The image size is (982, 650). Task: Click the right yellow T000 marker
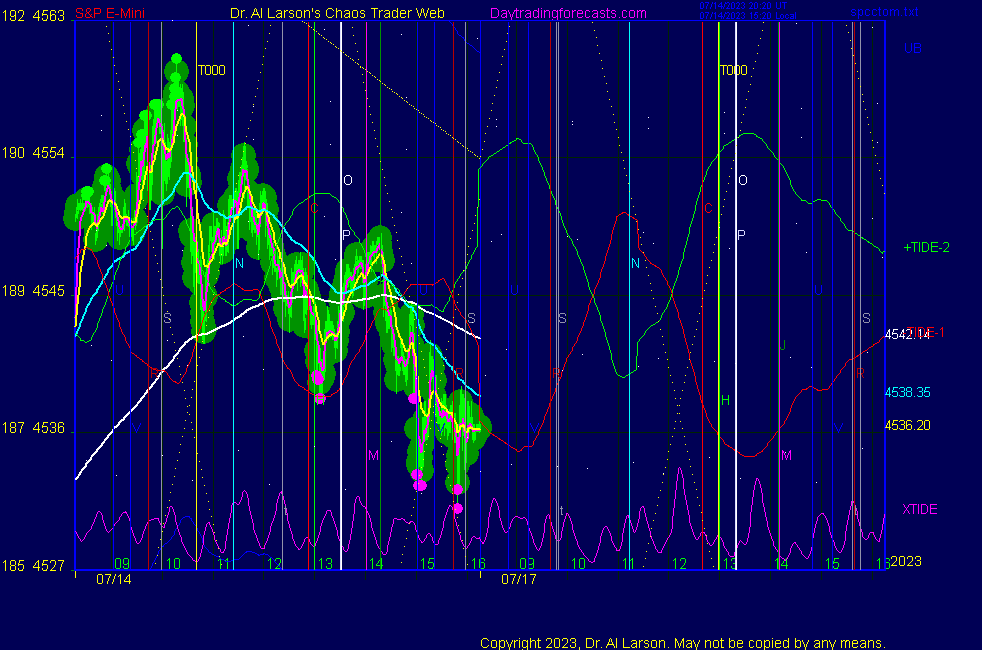[733, 70]
